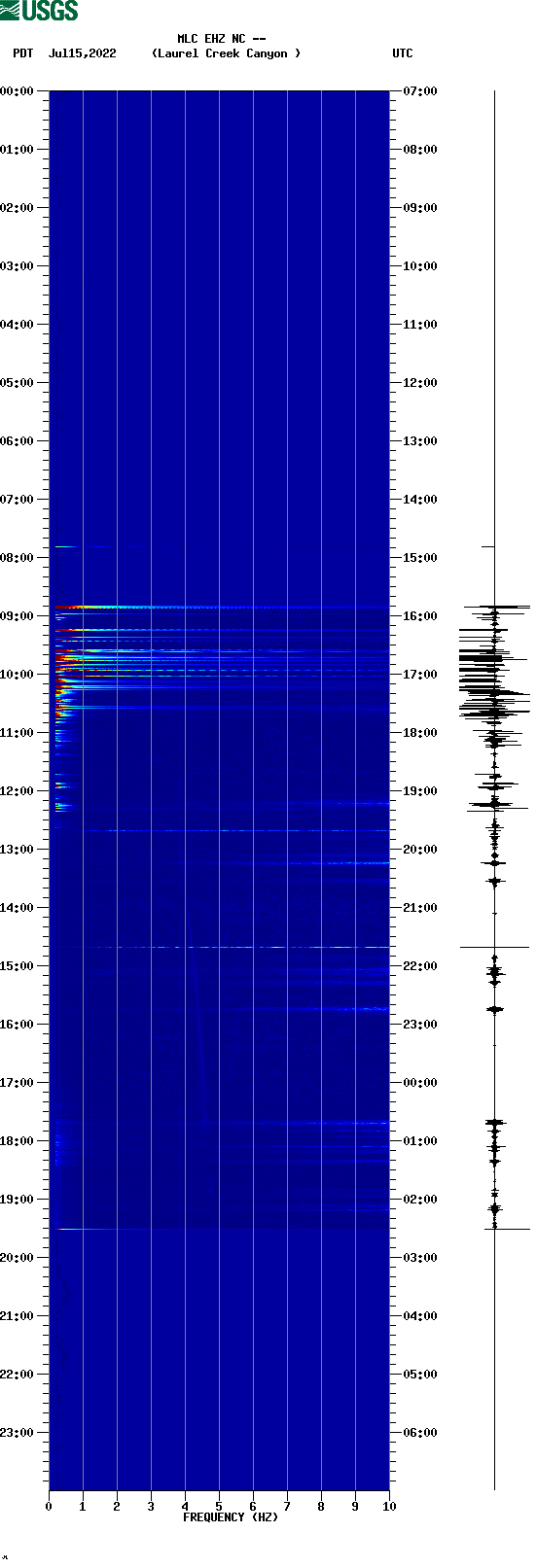
Task: Click frequency axis tick 2
Action: coord(117,1507)
